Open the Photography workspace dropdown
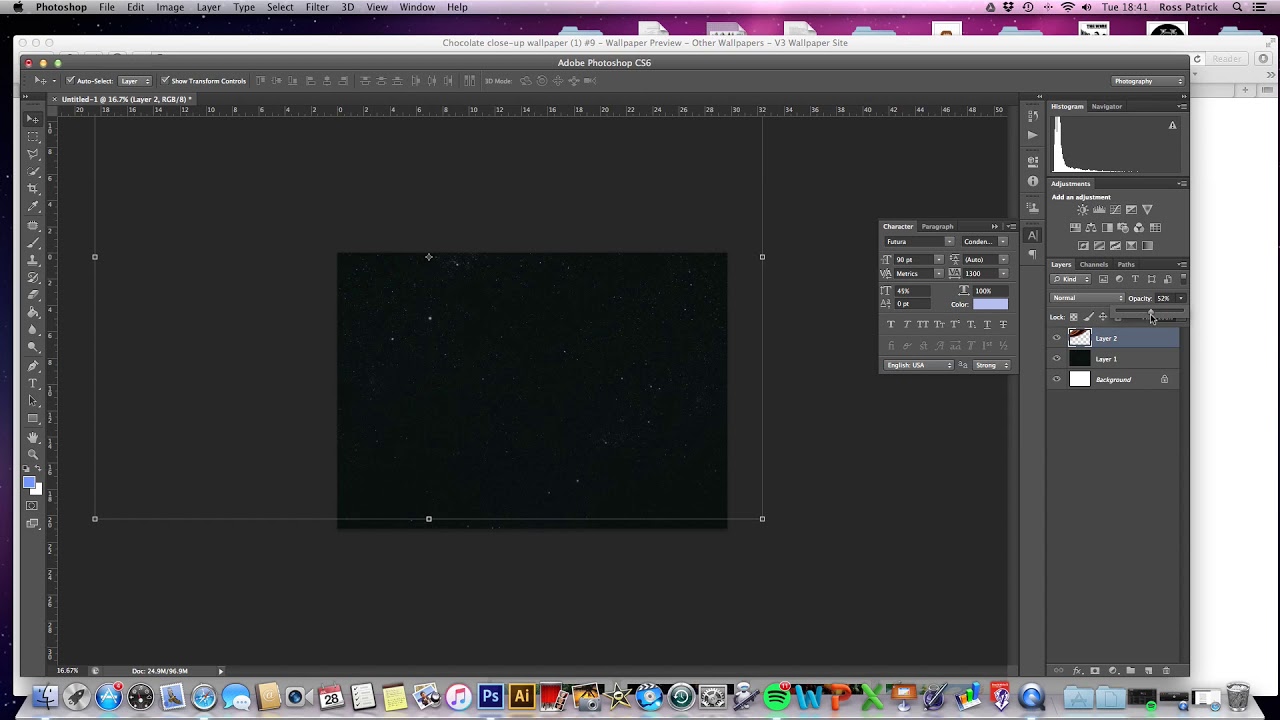The image size is (1280, 720). pyautogui.click(x=1148, y=81)
